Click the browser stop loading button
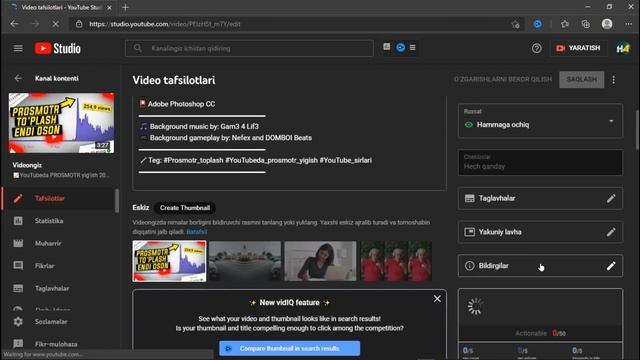 (x=56, y=24)
